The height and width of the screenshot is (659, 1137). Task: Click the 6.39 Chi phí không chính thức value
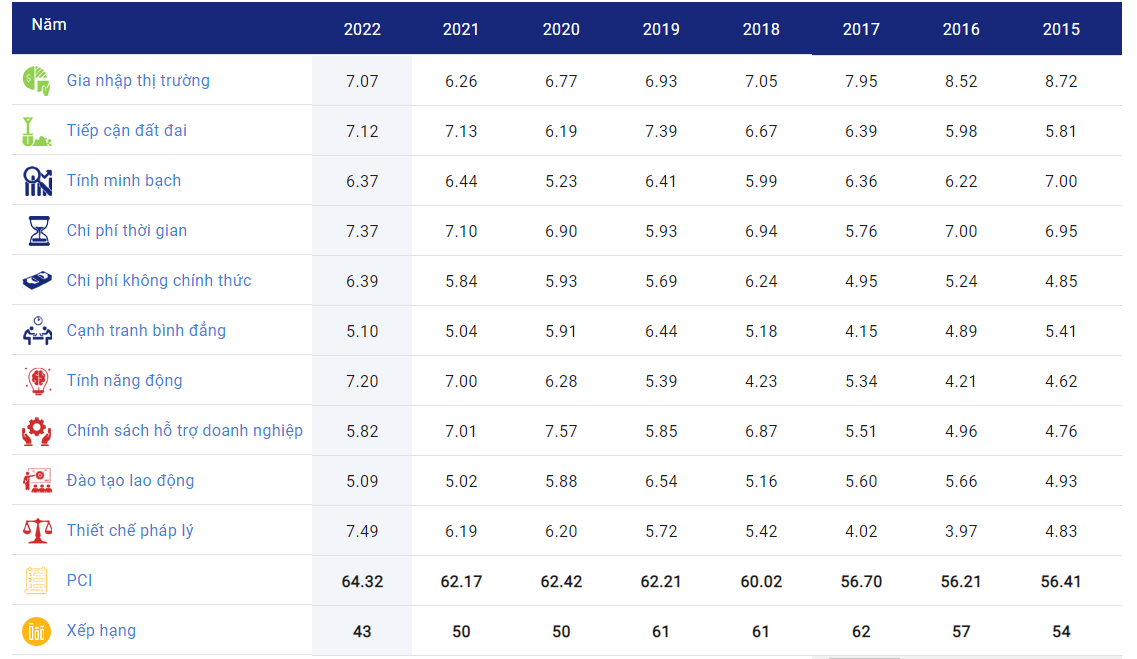[362, 281]
